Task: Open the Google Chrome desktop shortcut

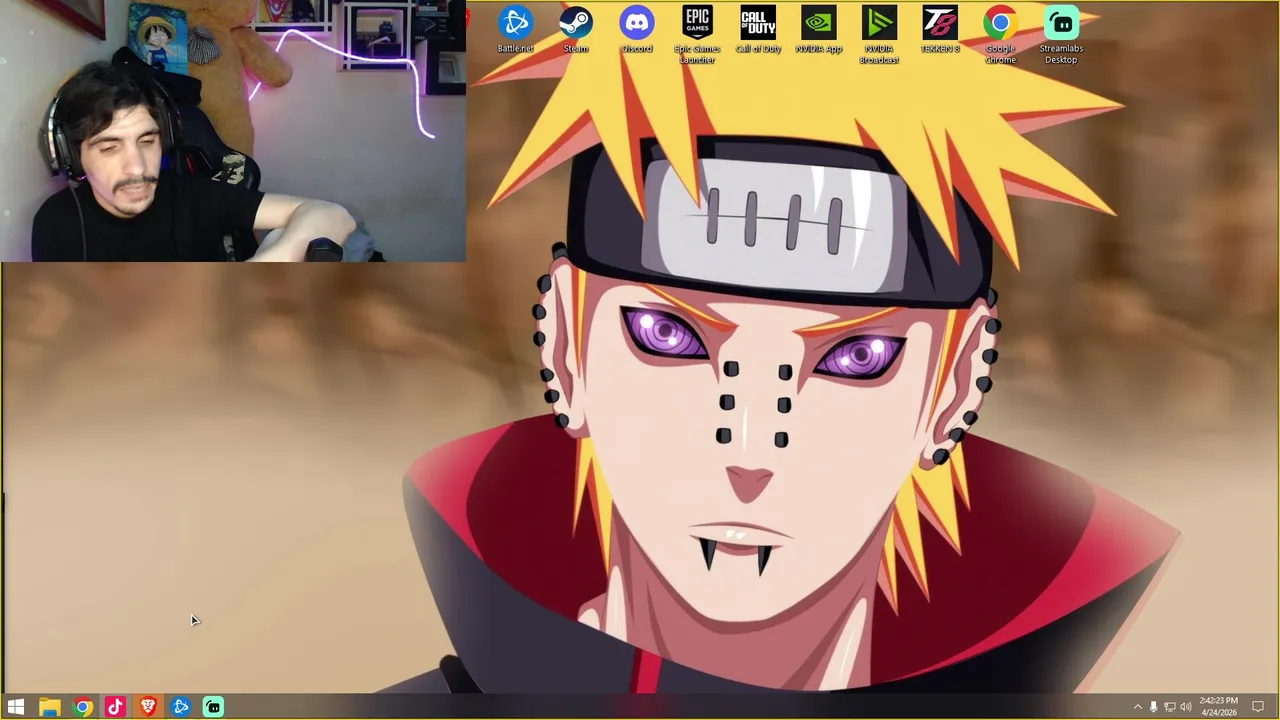Action: (1000, 35)
